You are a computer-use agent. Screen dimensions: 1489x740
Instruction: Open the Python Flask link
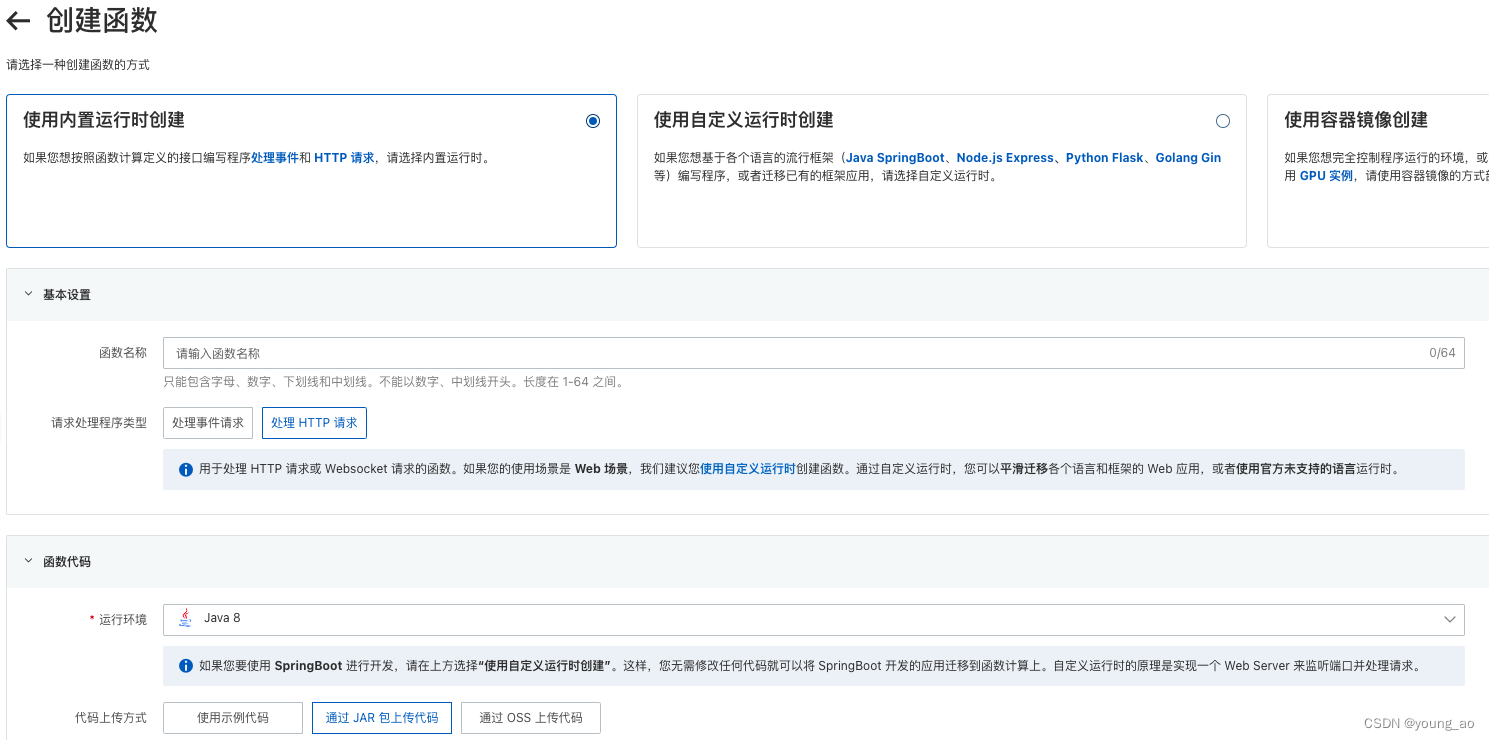click(x=1104, y=156)
